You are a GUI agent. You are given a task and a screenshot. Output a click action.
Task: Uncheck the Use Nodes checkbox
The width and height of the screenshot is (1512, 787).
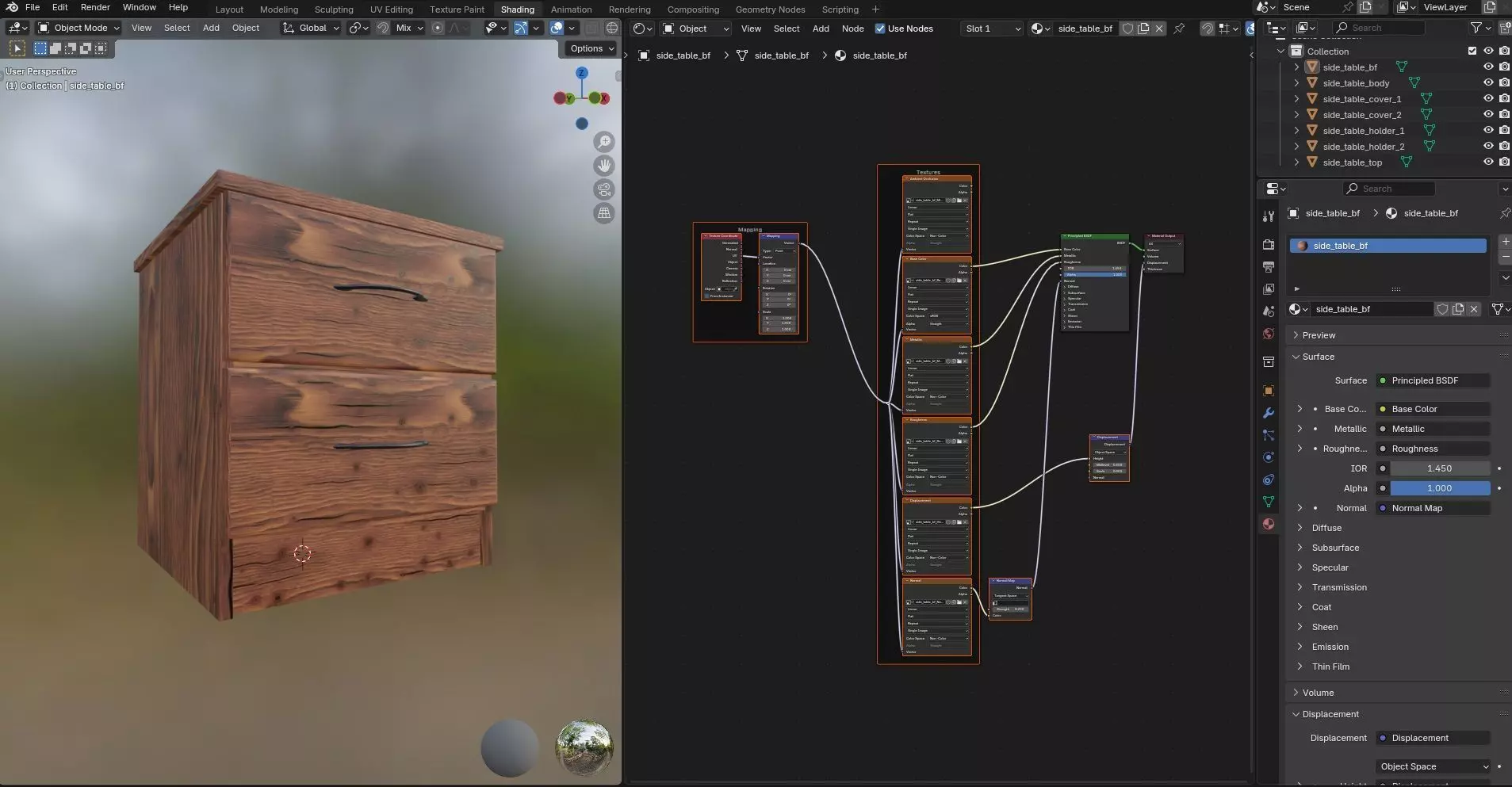coord(879,29)
